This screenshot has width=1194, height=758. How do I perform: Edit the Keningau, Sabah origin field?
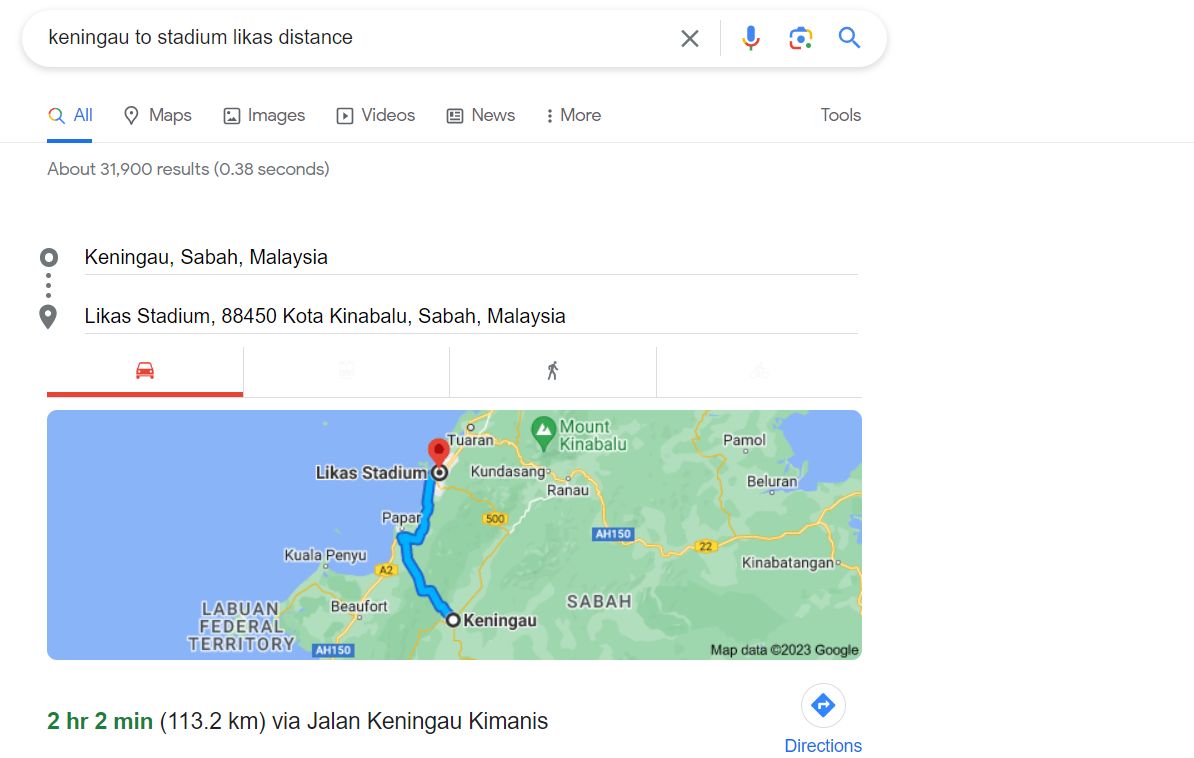click(471, 257)
